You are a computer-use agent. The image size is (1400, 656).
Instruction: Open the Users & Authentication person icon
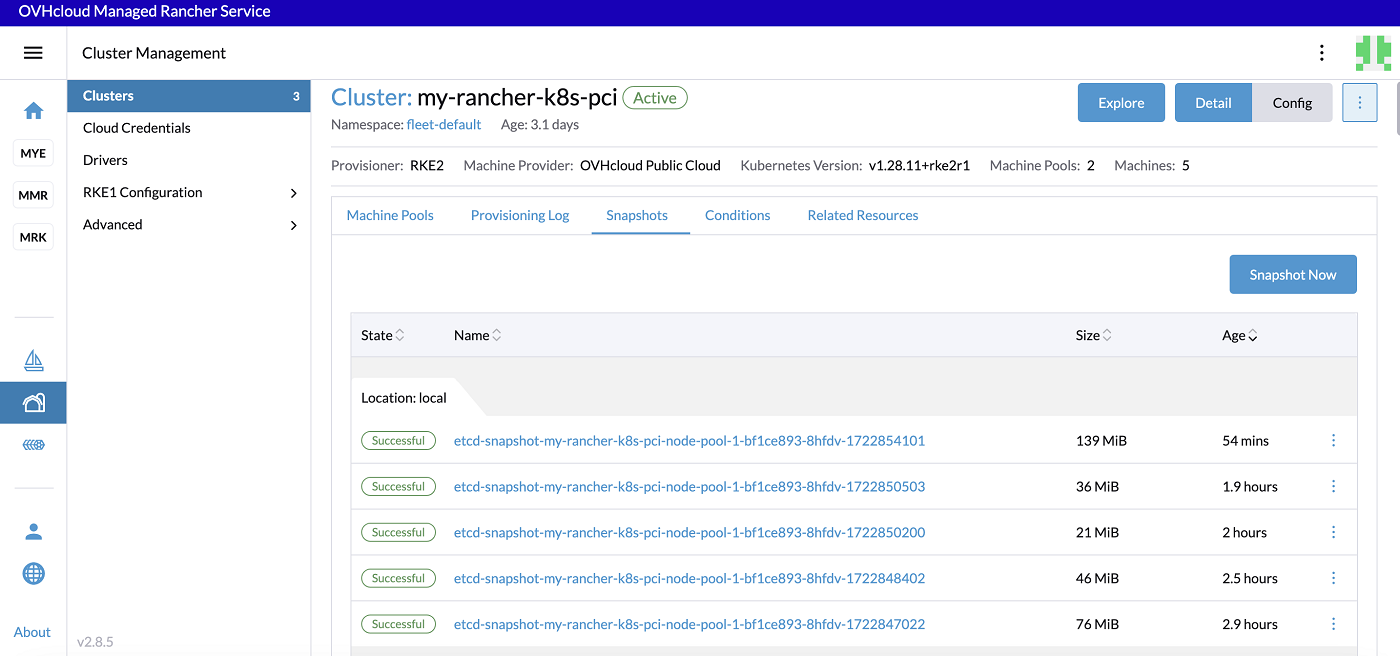click(x=33, y=531)
